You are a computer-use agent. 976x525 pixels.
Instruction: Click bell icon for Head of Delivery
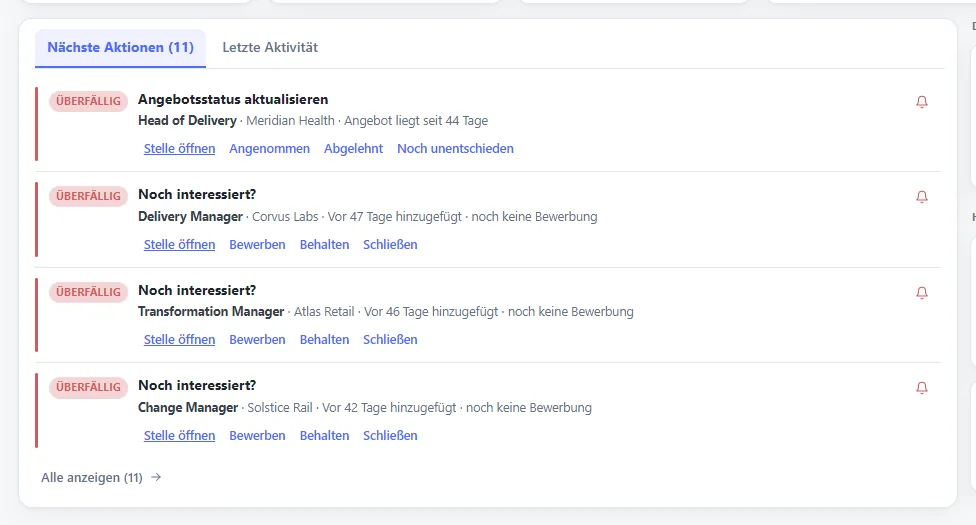922,102
